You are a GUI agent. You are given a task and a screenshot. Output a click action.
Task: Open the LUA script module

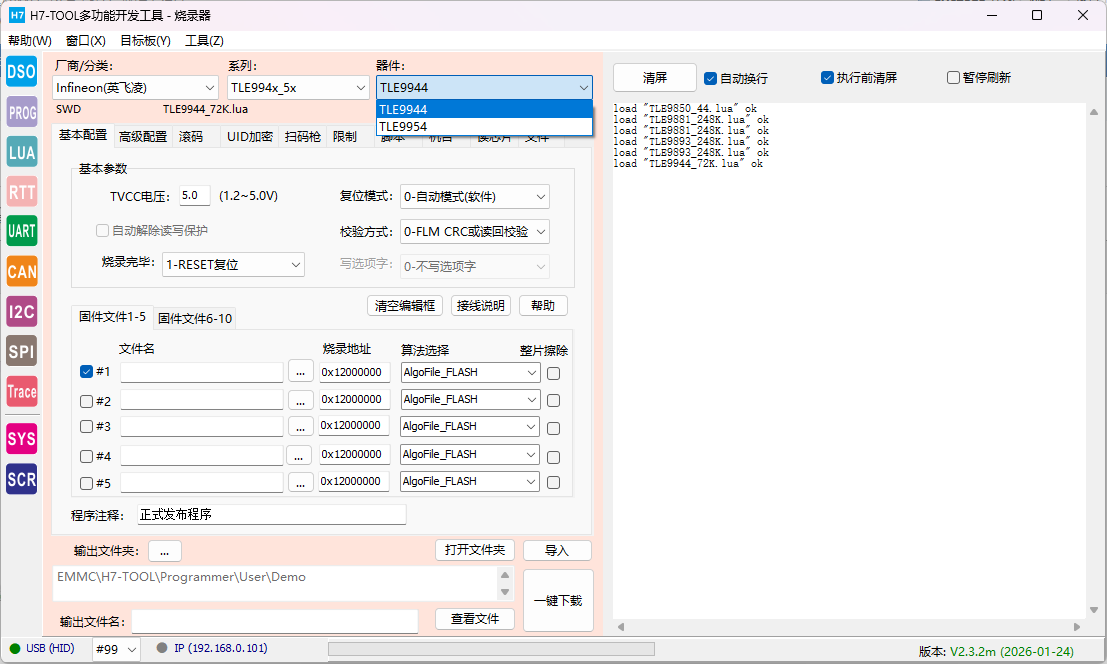pyautogui.click(x=22, y=152)
